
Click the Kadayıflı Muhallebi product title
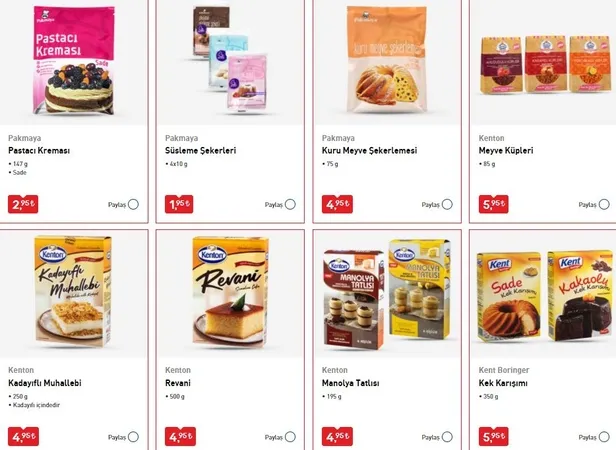pyautogui.click(x=45, y=383)
